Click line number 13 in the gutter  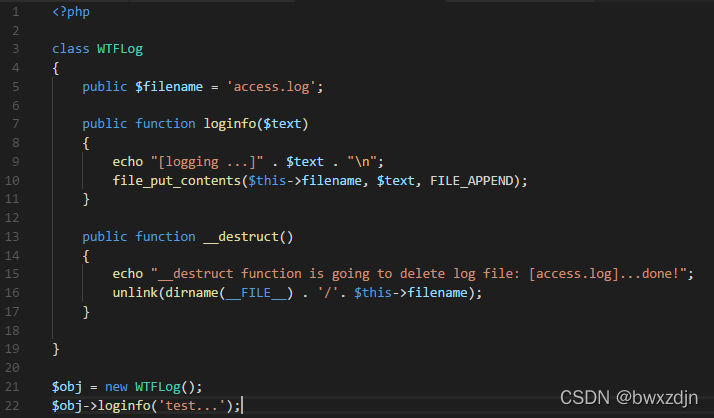[x=12, y=237]
